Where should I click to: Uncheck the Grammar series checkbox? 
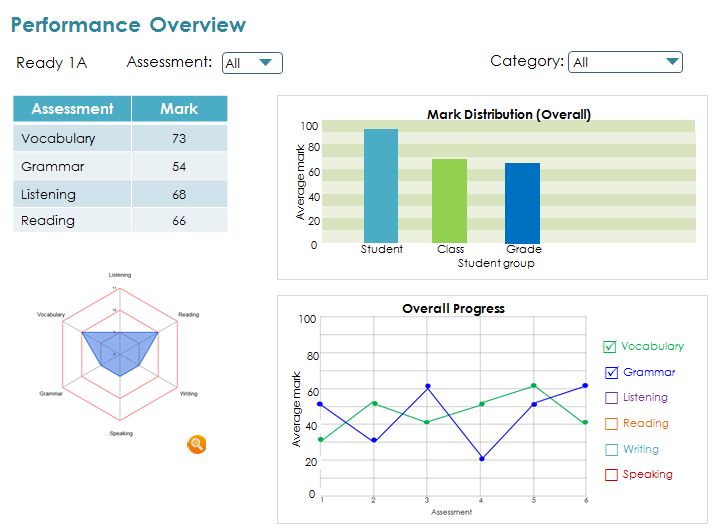611,373
